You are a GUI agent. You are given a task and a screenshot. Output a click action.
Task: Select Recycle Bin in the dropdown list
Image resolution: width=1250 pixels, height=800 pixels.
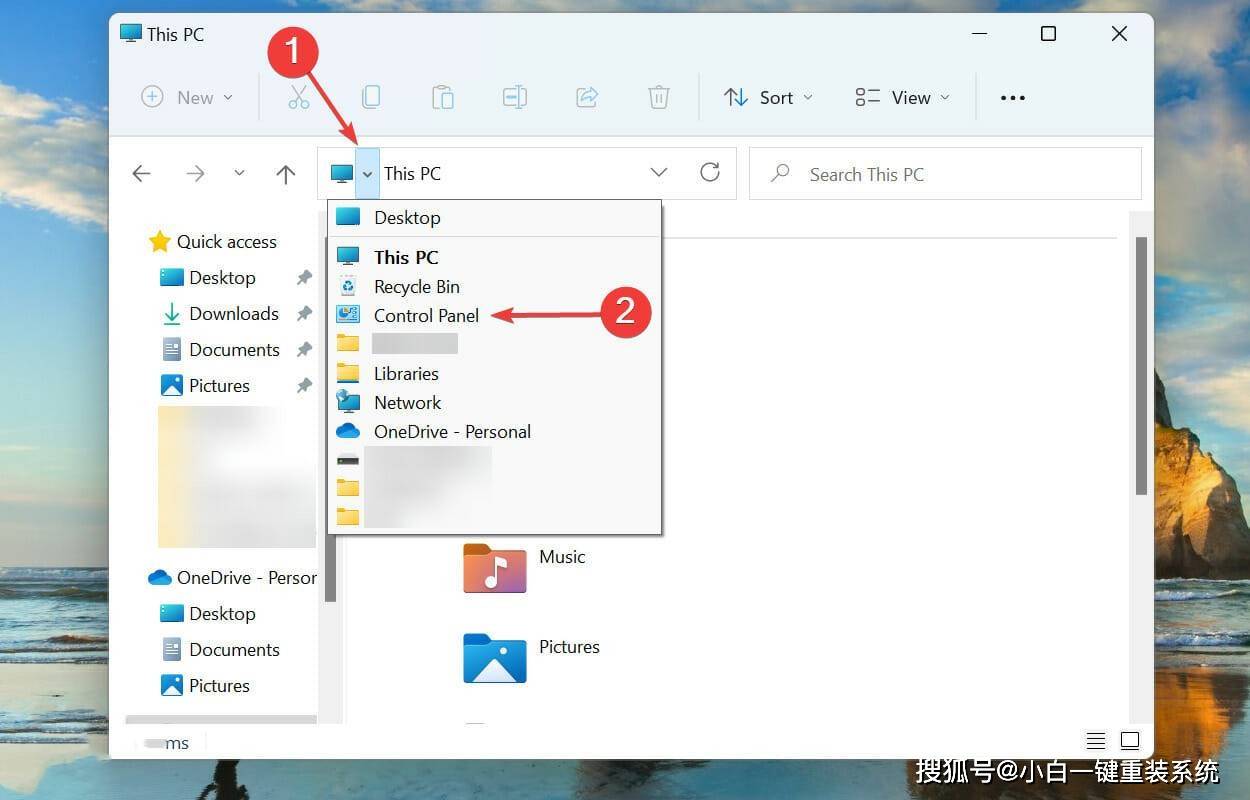(x=495, y=287)
